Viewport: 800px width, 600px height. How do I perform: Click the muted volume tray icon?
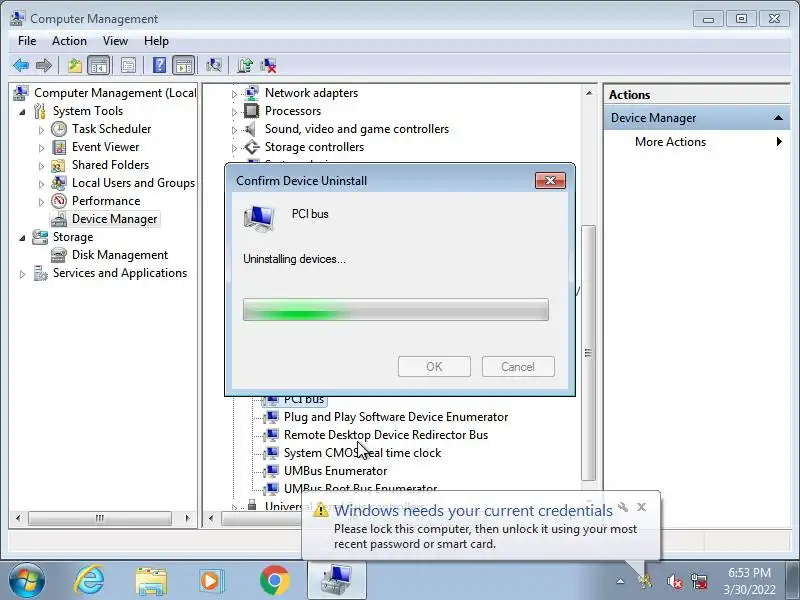coord(674,581)
